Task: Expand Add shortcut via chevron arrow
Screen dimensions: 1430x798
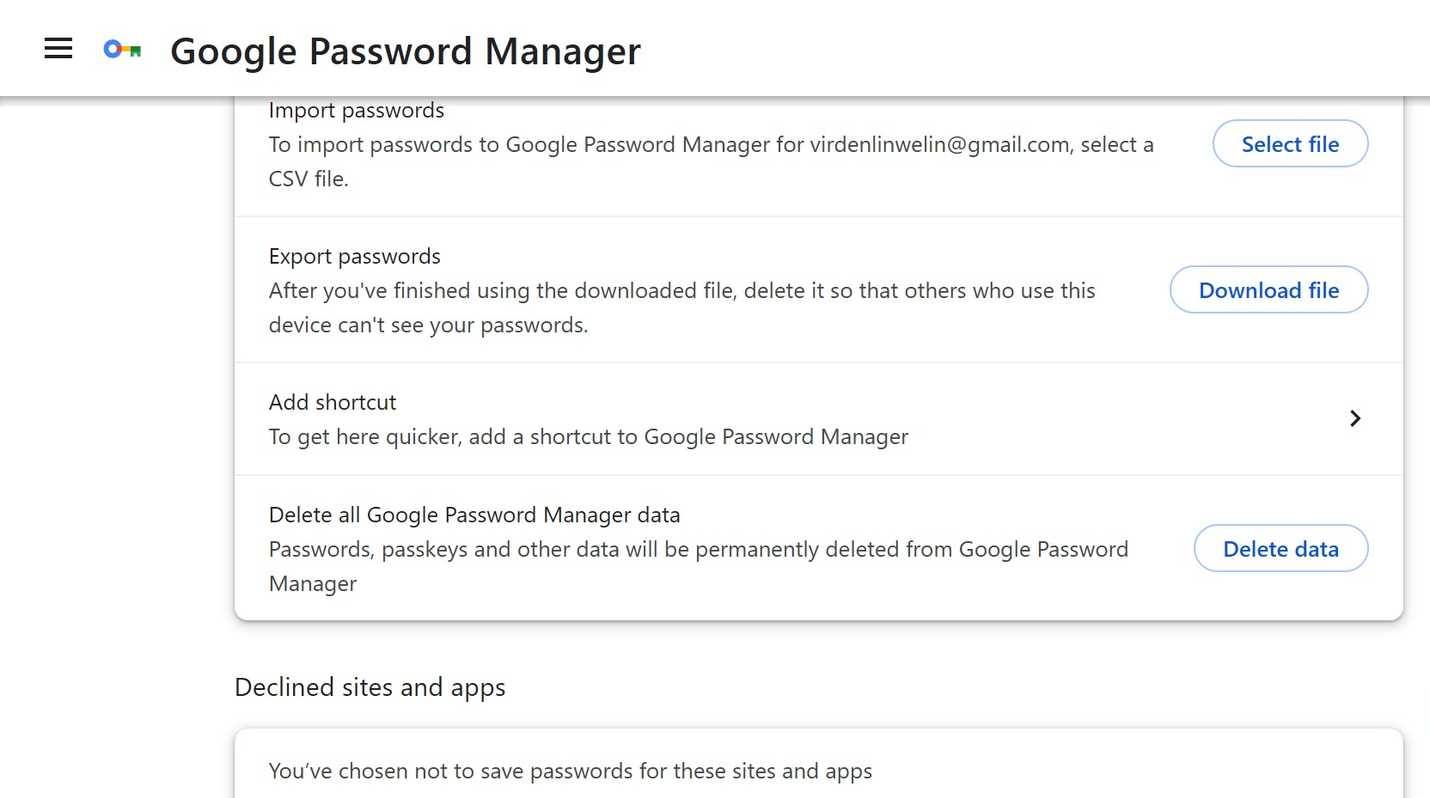Action: point(1355,418)
